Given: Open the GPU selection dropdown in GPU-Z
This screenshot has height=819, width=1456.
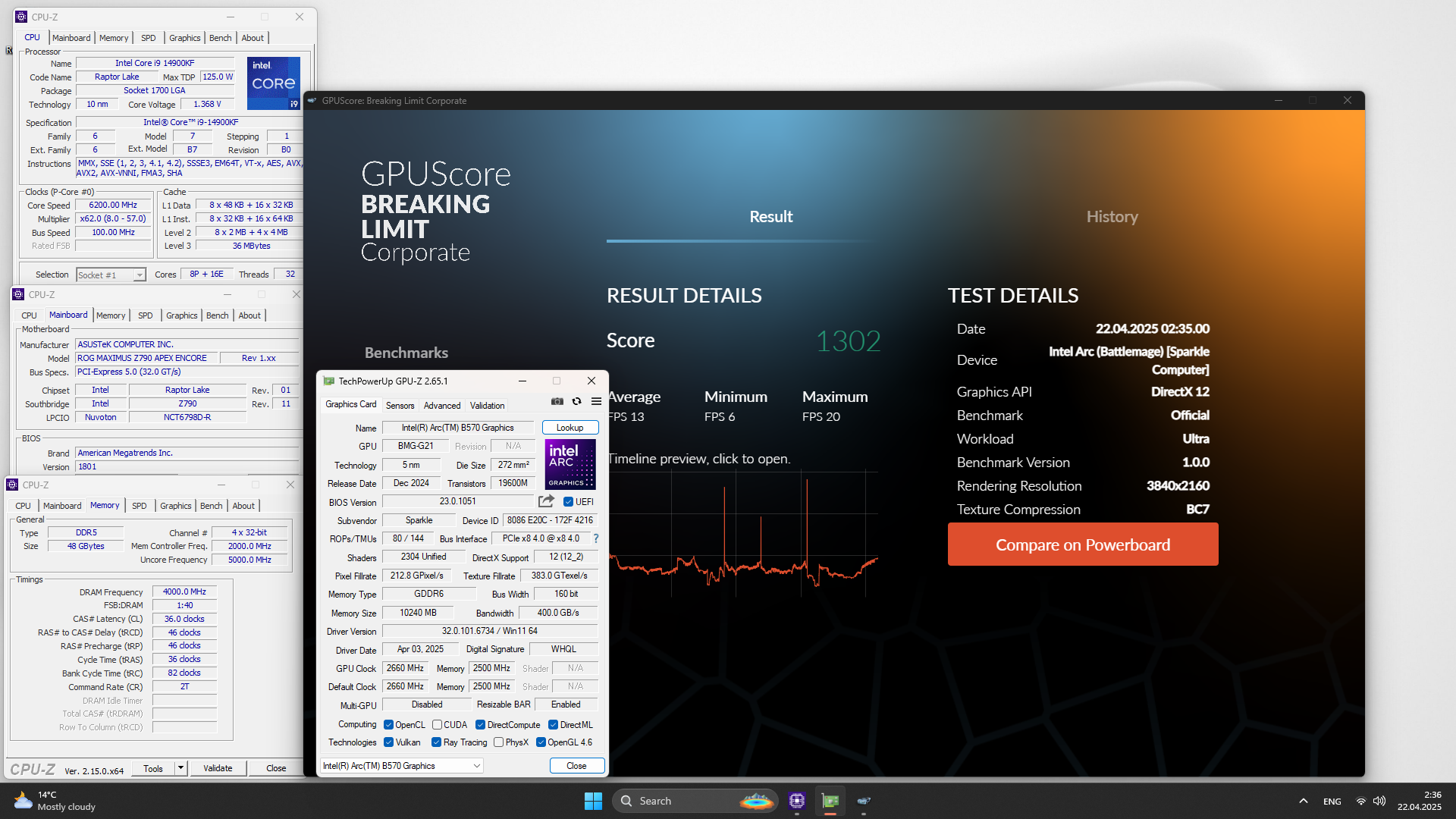Looking at the screenshot, I should (x=402, y=766).
